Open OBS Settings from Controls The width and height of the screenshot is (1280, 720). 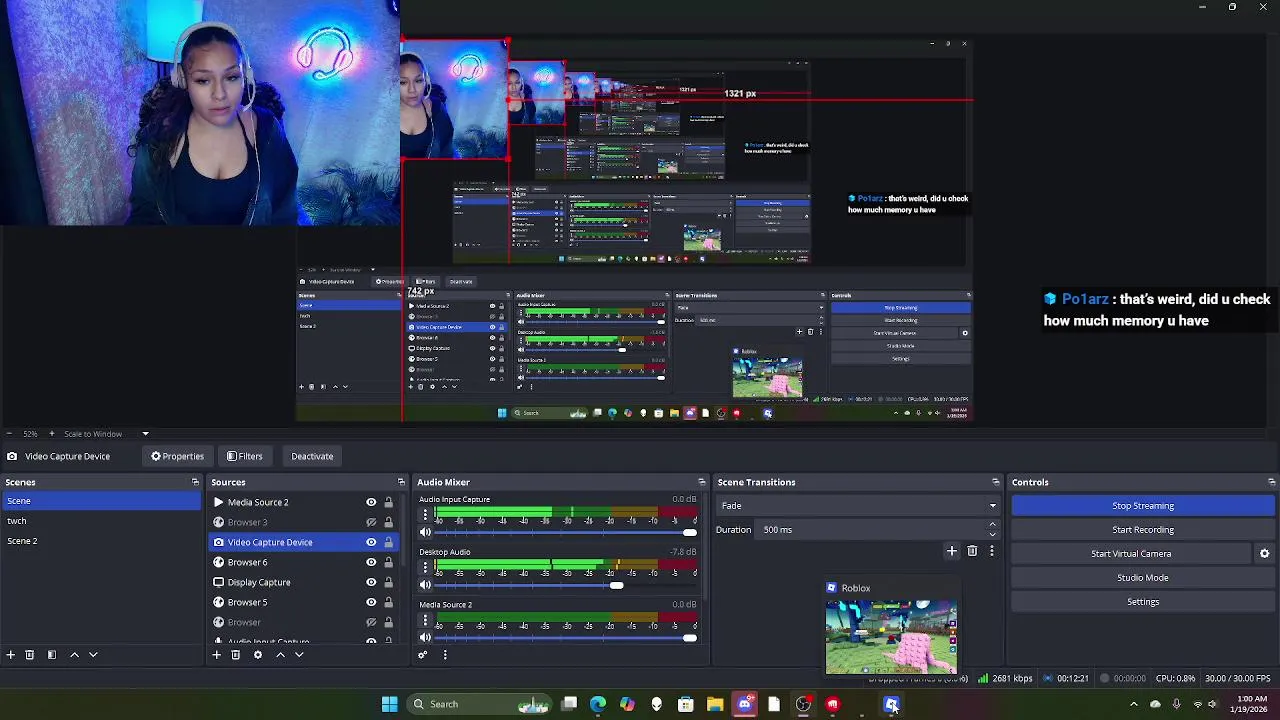(x=1143, y=602)
